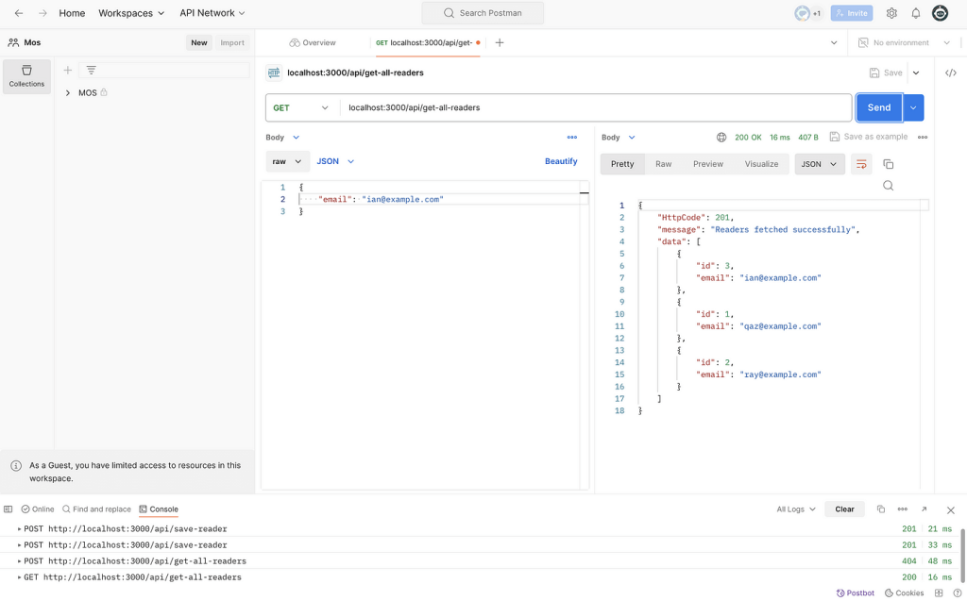Open help icon in the footer
This screenshot has height=606, width=968.
[x=957, y=593]
